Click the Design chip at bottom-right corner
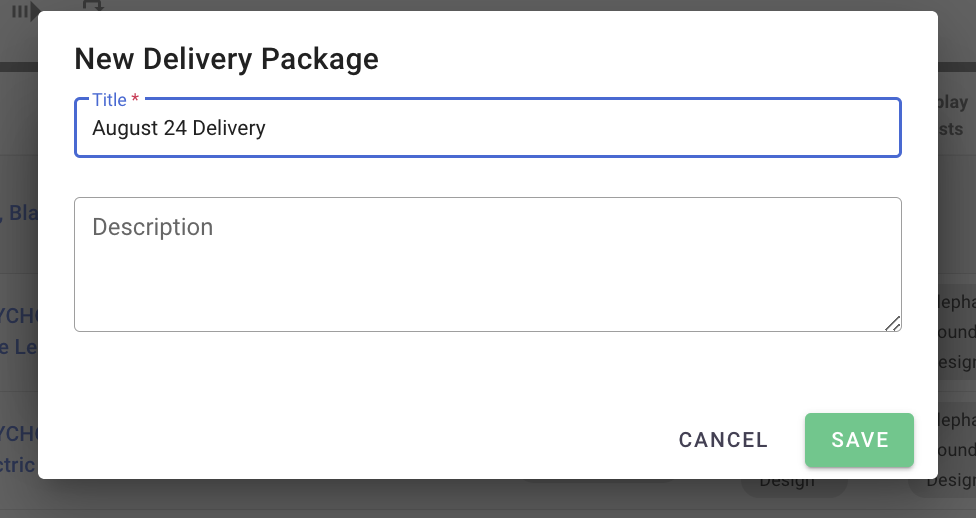This screenshot has height=518, width=976. point(951,480)
